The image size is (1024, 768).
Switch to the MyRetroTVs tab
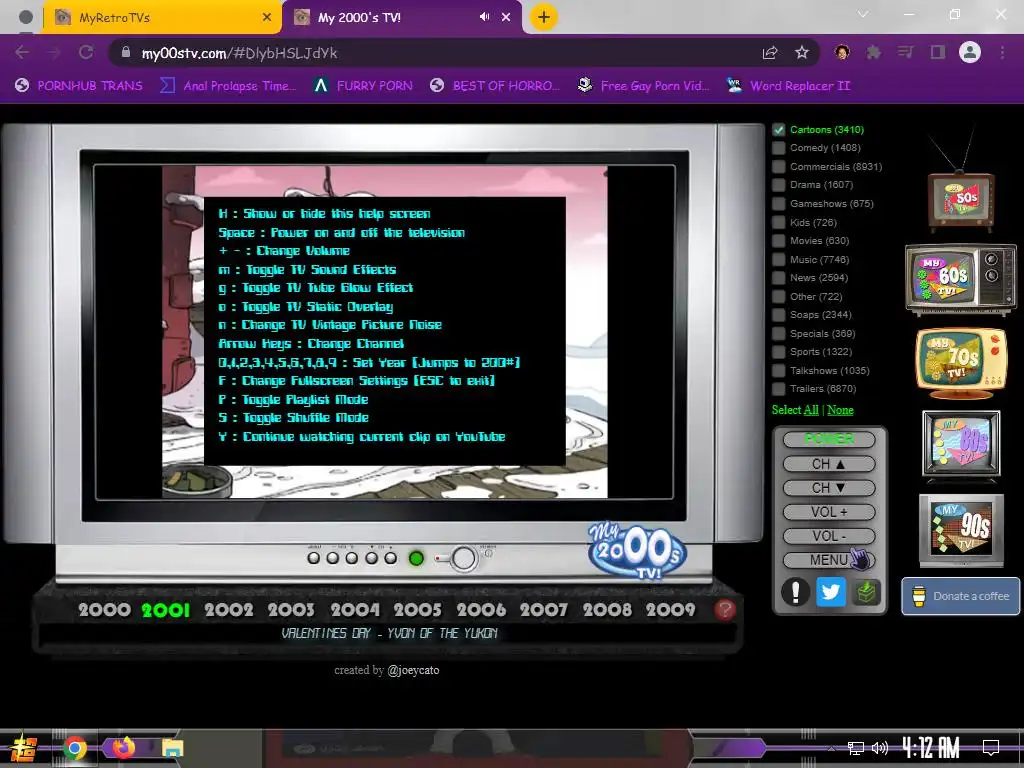pos(162,17)
